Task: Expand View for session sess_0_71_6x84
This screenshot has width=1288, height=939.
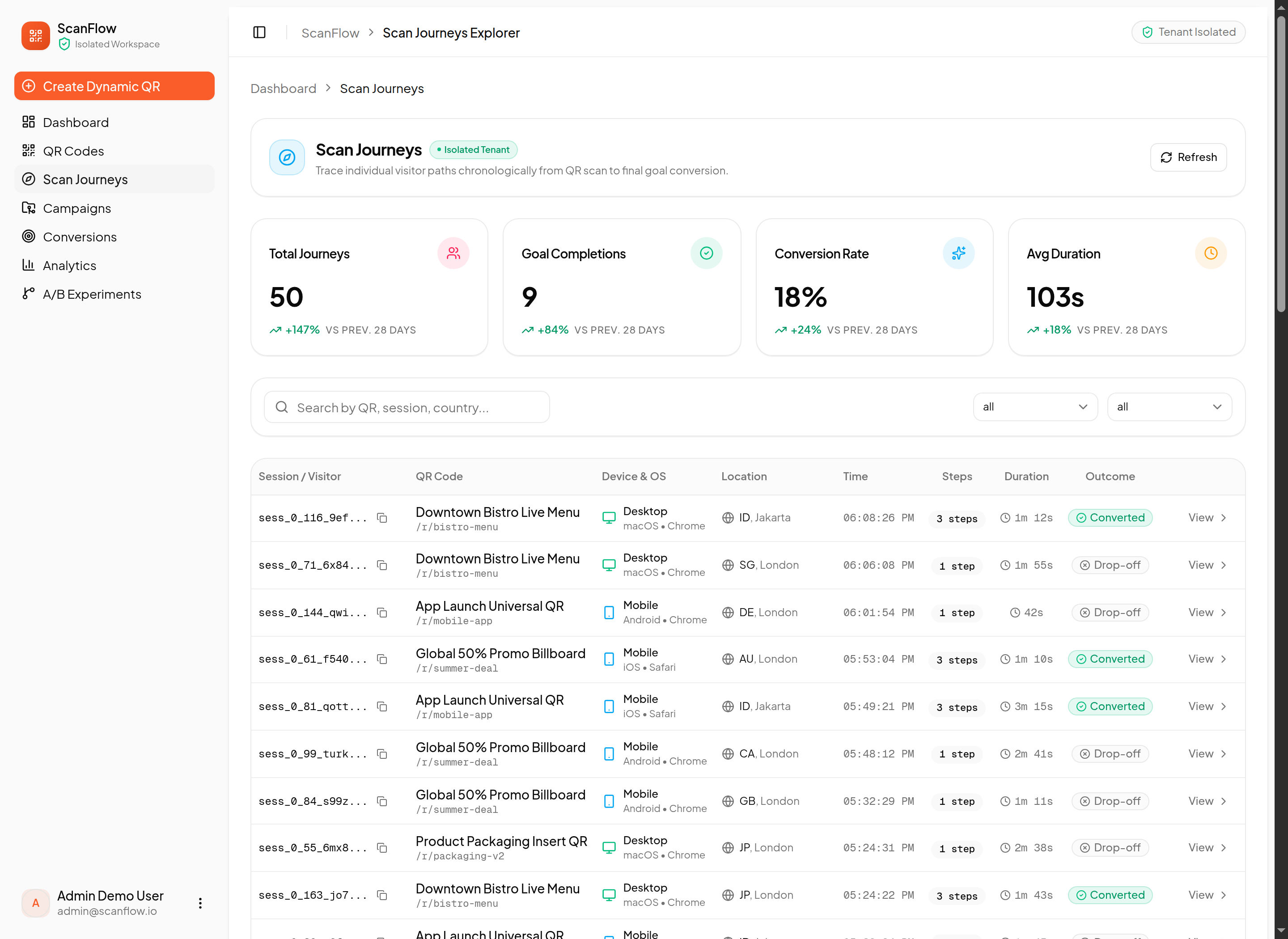Action: [1207, 565]
